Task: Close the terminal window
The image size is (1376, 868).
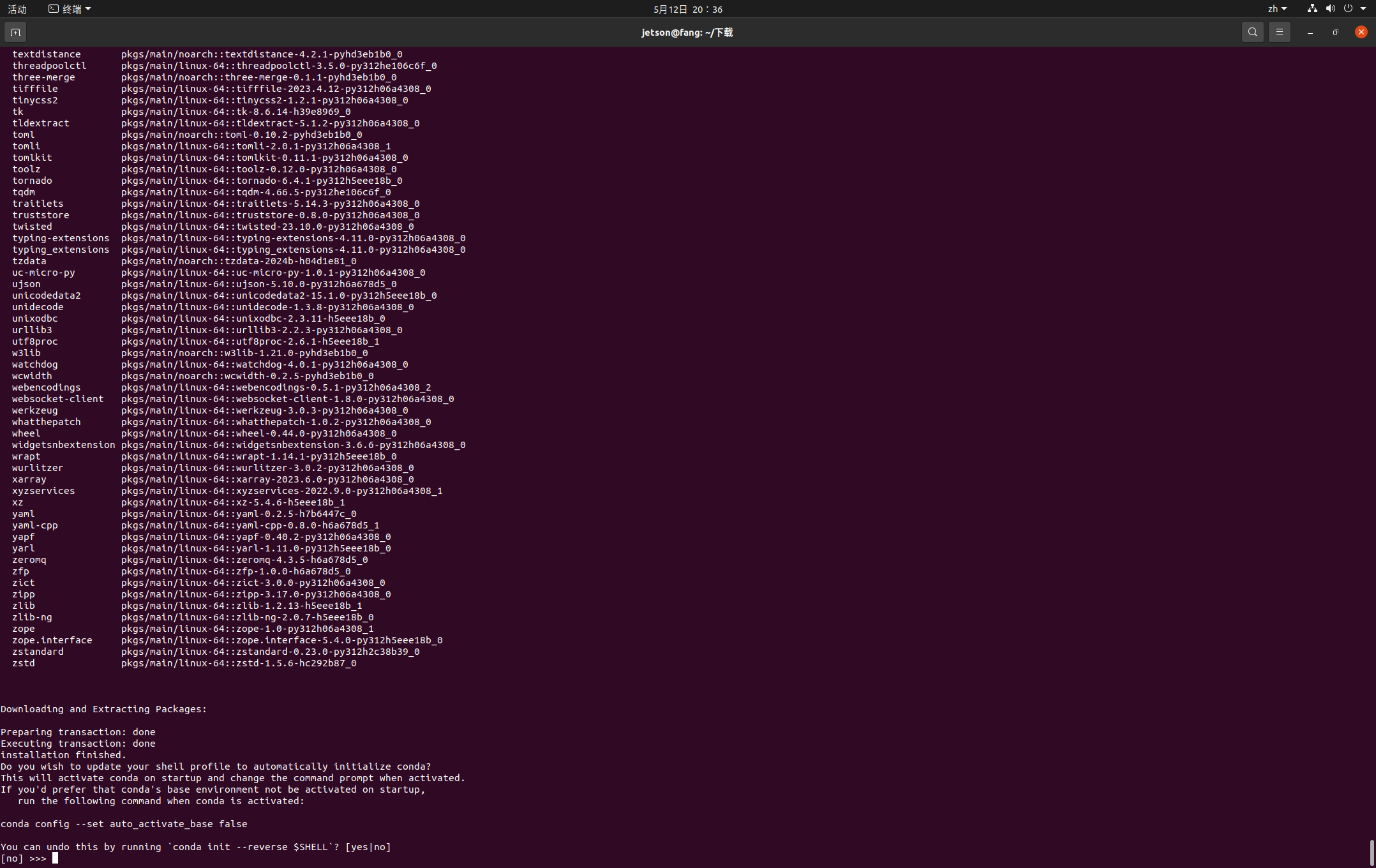Action: 1361,32
